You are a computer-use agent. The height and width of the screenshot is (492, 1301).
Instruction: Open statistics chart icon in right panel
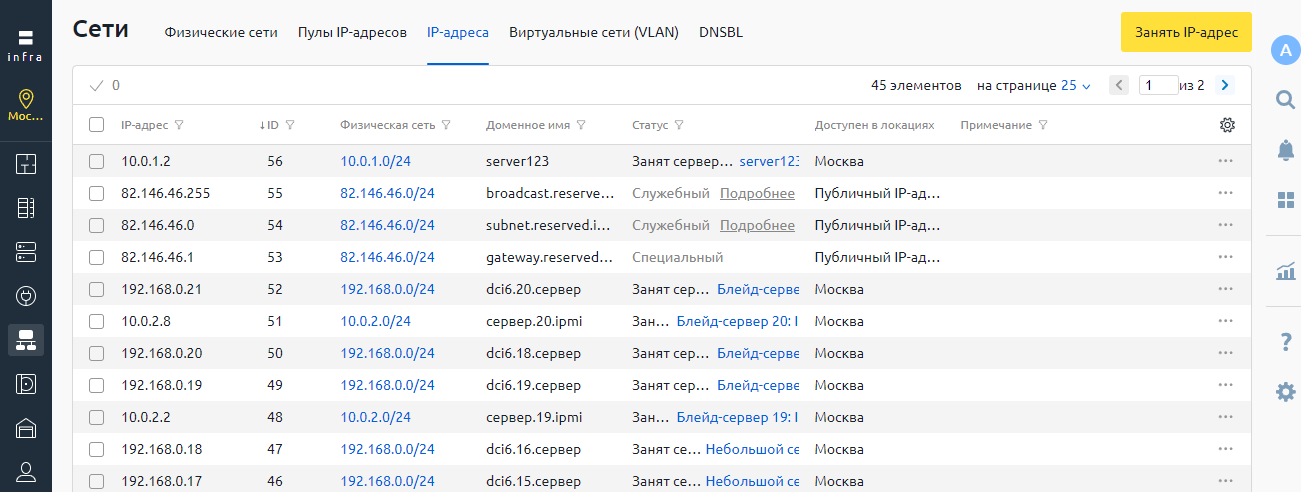pos(1286,270)
